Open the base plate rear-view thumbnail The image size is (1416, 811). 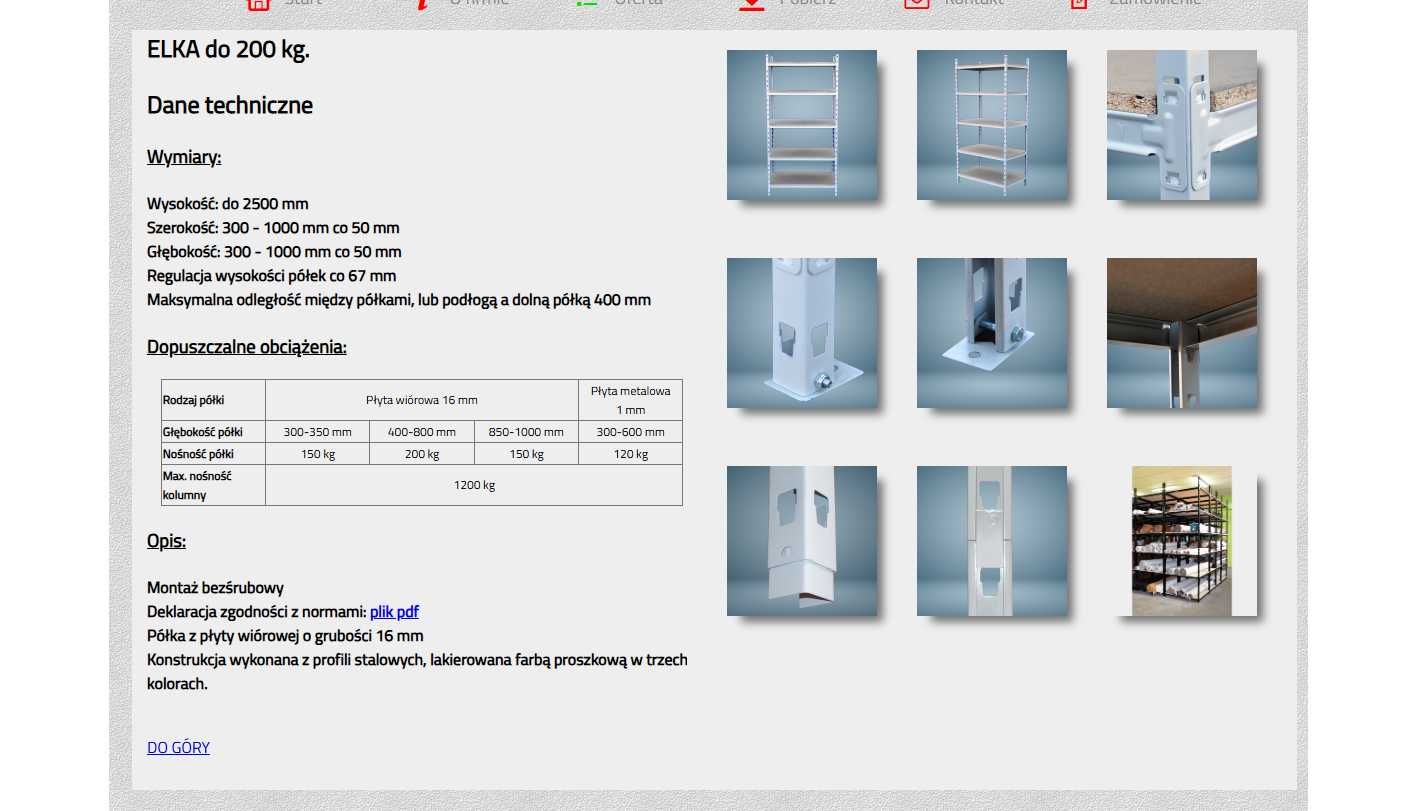pyautogui.click(x=992, y=333)
